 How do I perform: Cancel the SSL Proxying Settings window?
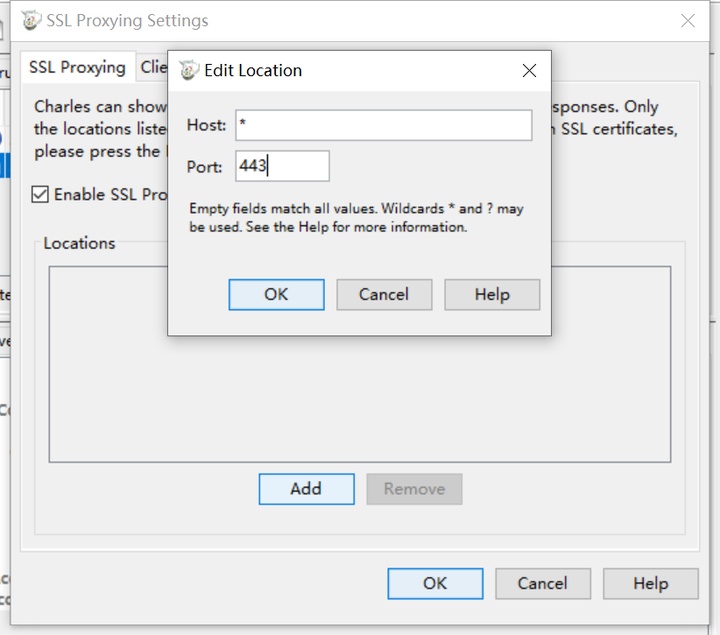[543, 584]
